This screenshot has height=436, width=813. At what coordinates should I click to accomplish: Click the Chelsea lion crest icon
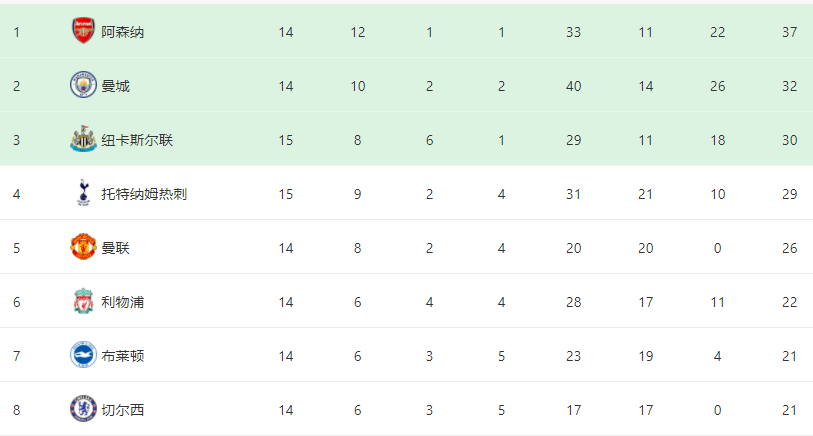pyautogui.click(x=83, y=409)
